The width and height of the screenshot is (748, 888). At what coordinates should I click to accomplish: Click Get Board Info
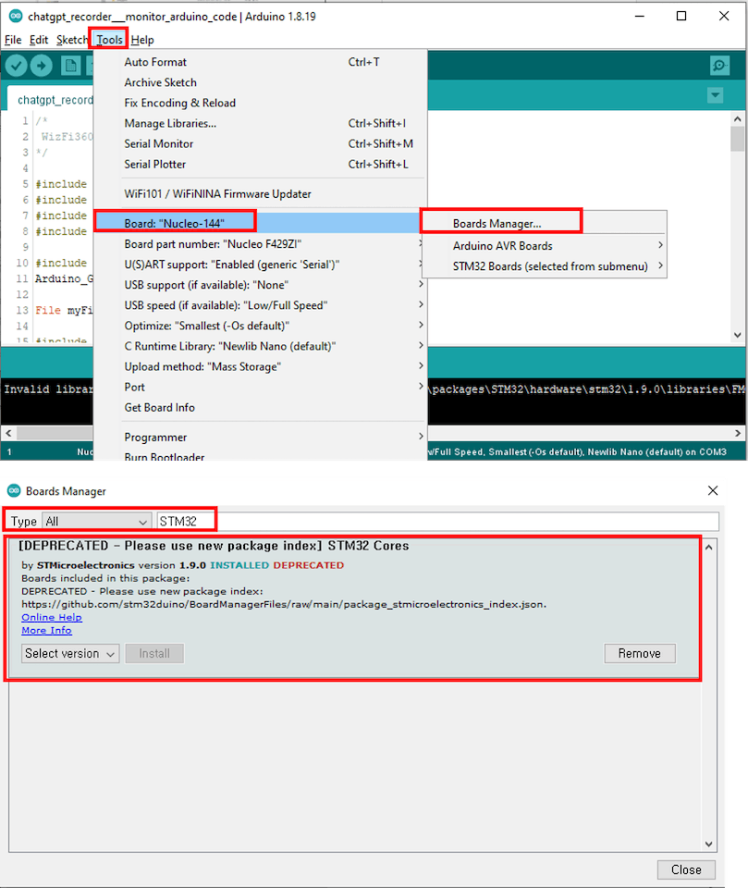260,407
